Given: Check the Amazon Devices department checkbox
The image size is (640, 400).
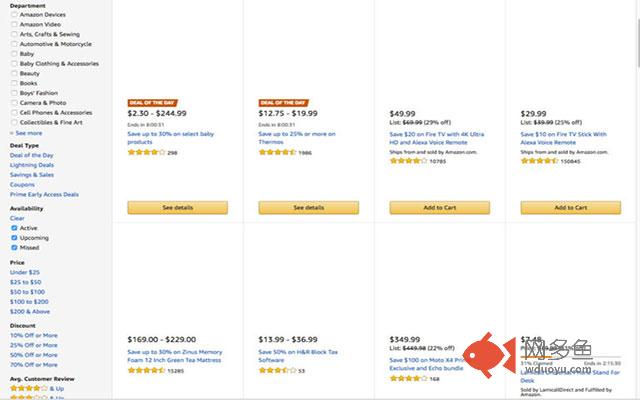Looking at the screenshot, I should point(14,14).
